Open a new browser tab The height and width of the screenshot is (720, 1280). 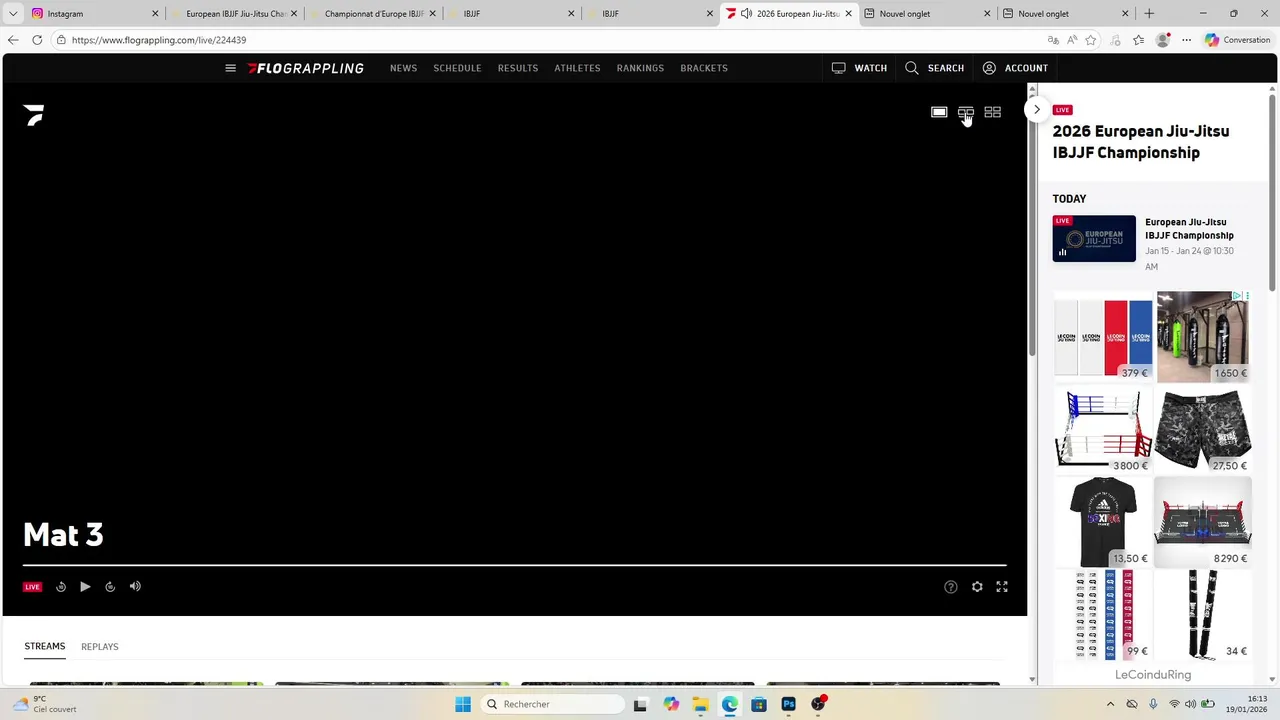click(x=1149, y=14)
